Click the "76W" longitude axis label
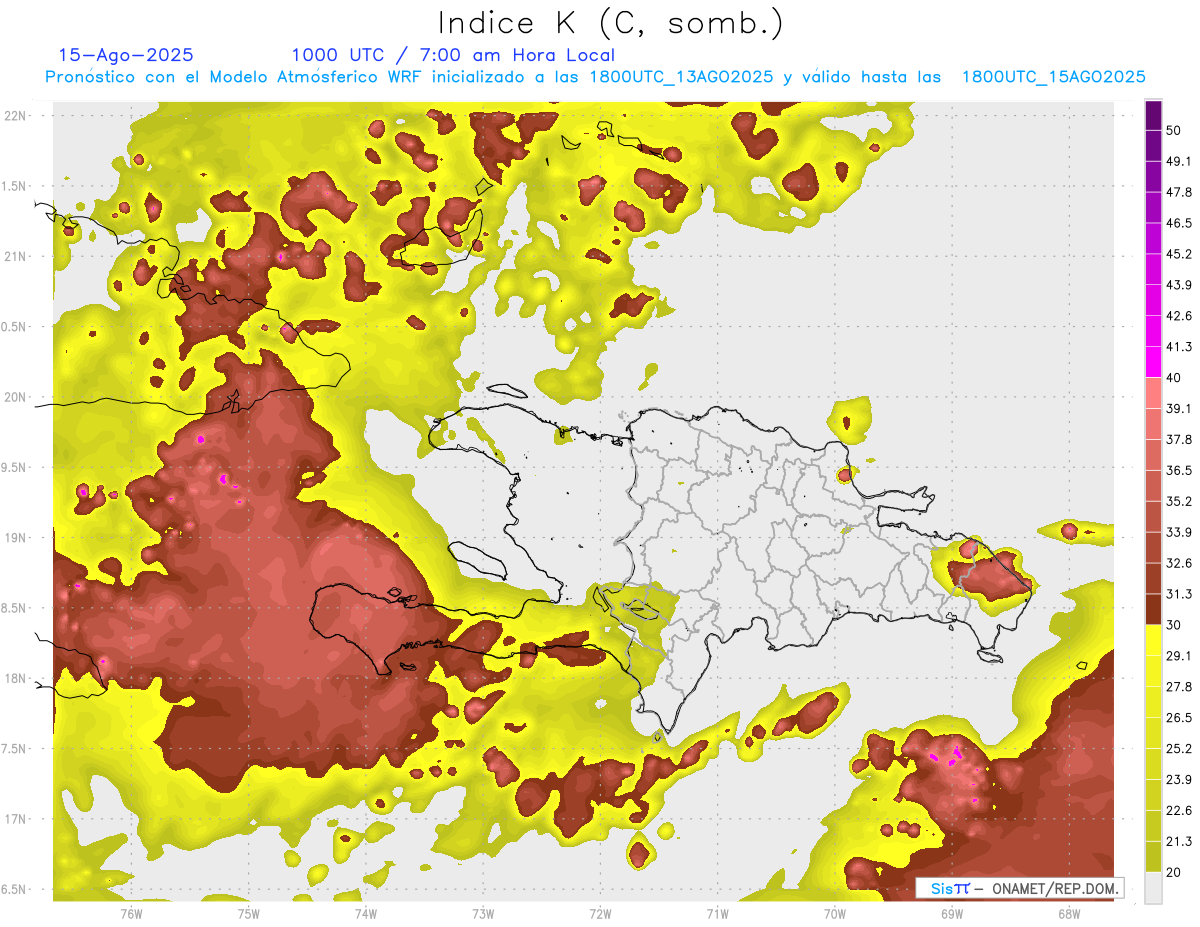Viewport: 1200px width, 927px height. point(131,914)
